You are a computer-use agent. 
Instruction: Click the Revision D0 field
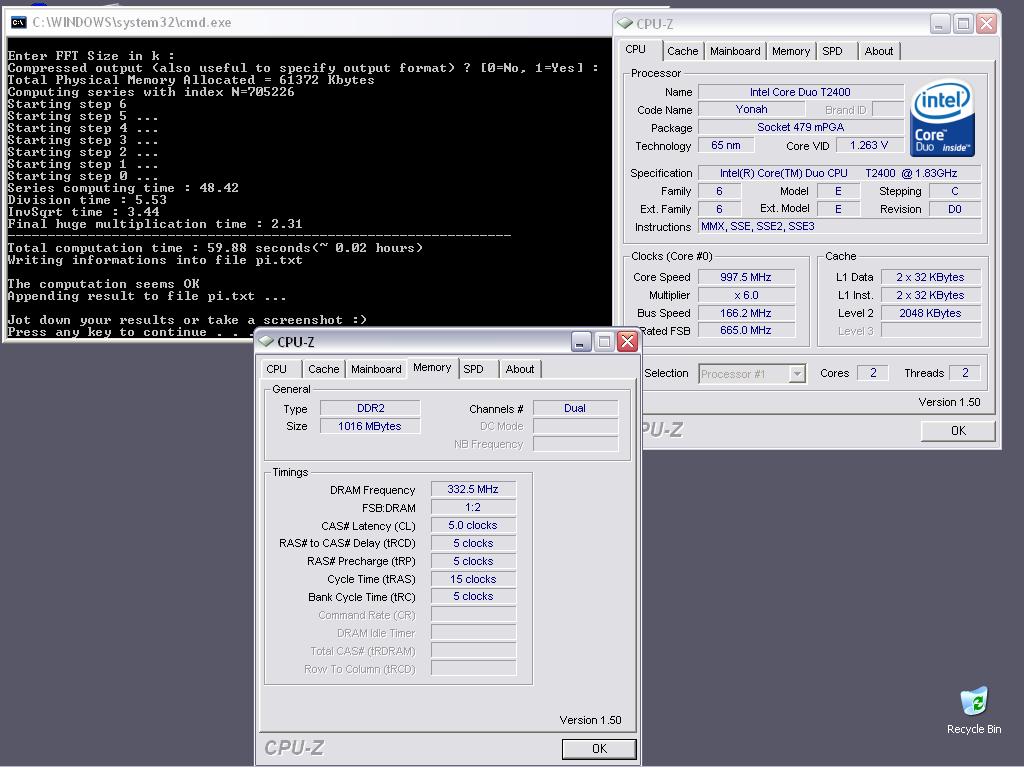point(955,209)
